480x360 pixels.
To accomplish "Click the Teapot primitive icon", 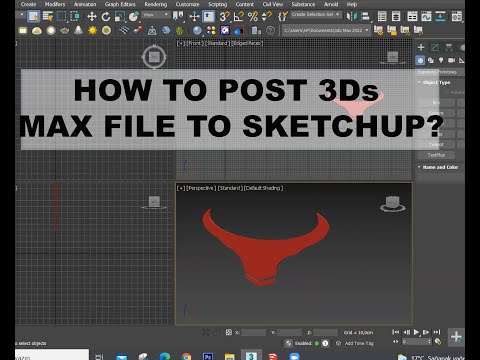I will pos(65,31).
